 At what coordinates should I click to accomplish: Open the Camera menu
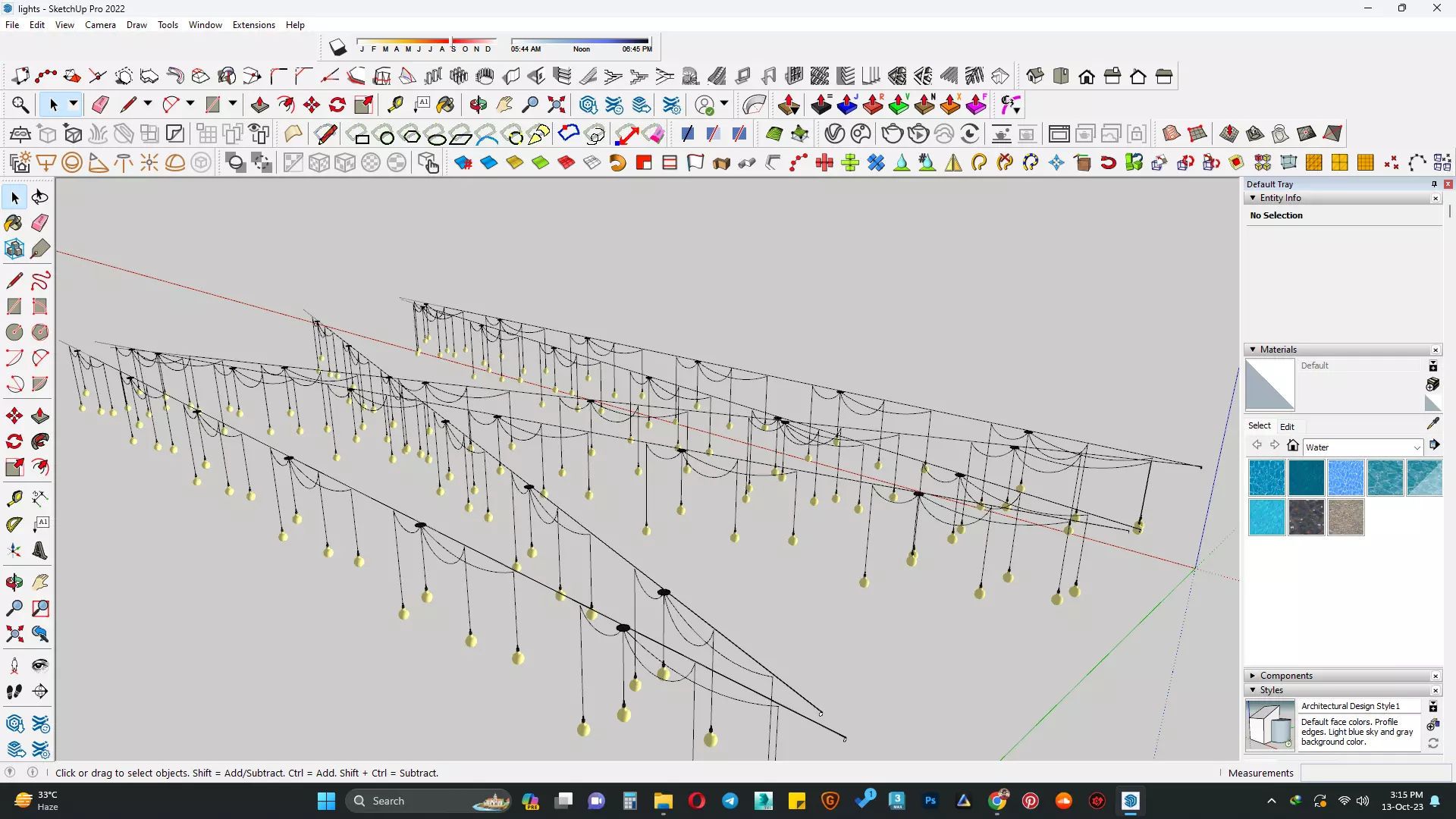coord(100,25)
